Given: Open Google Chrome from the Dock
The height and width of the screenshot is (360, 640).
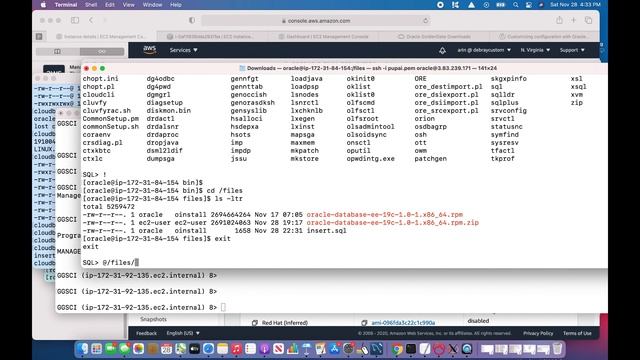Looking at the screenshot, I should [396, 349].
